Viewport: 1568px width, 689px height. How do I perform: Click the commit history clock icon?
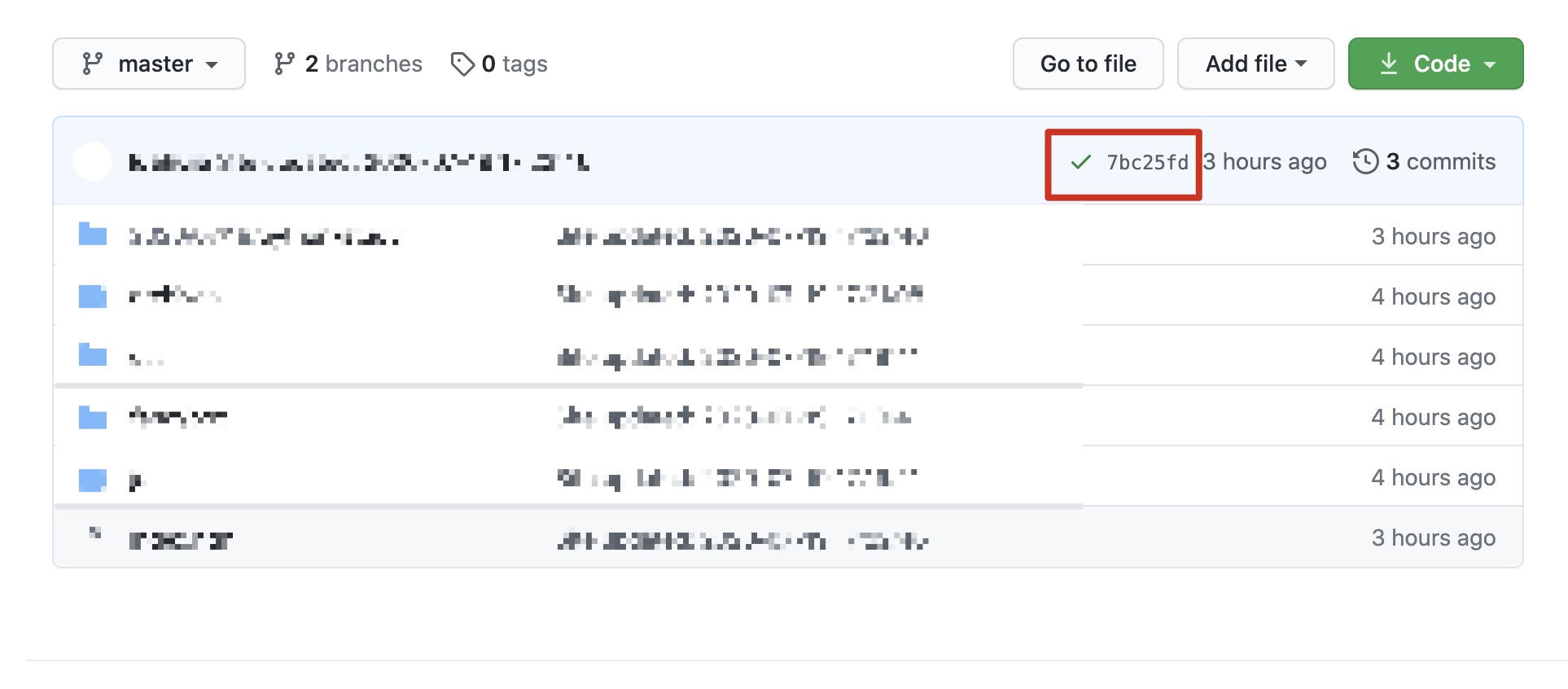pos(1365,161)
